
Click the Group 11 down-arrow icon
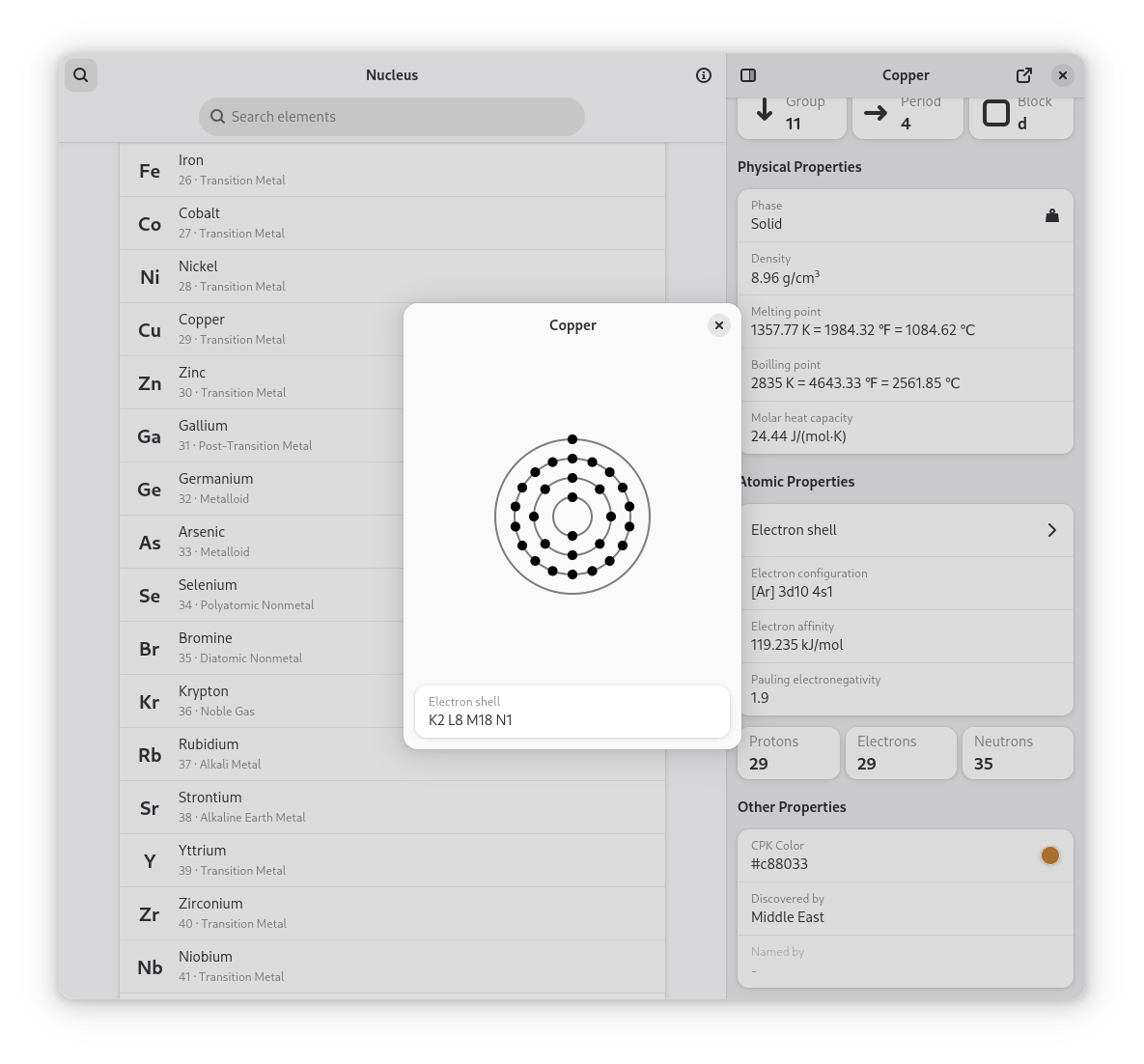point(765,111)
